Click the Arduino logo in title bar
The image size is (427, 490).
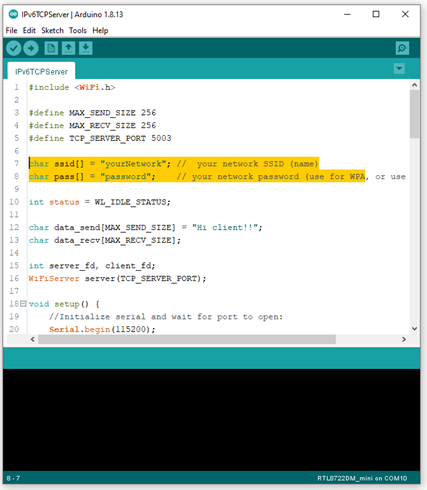[13, 14]
